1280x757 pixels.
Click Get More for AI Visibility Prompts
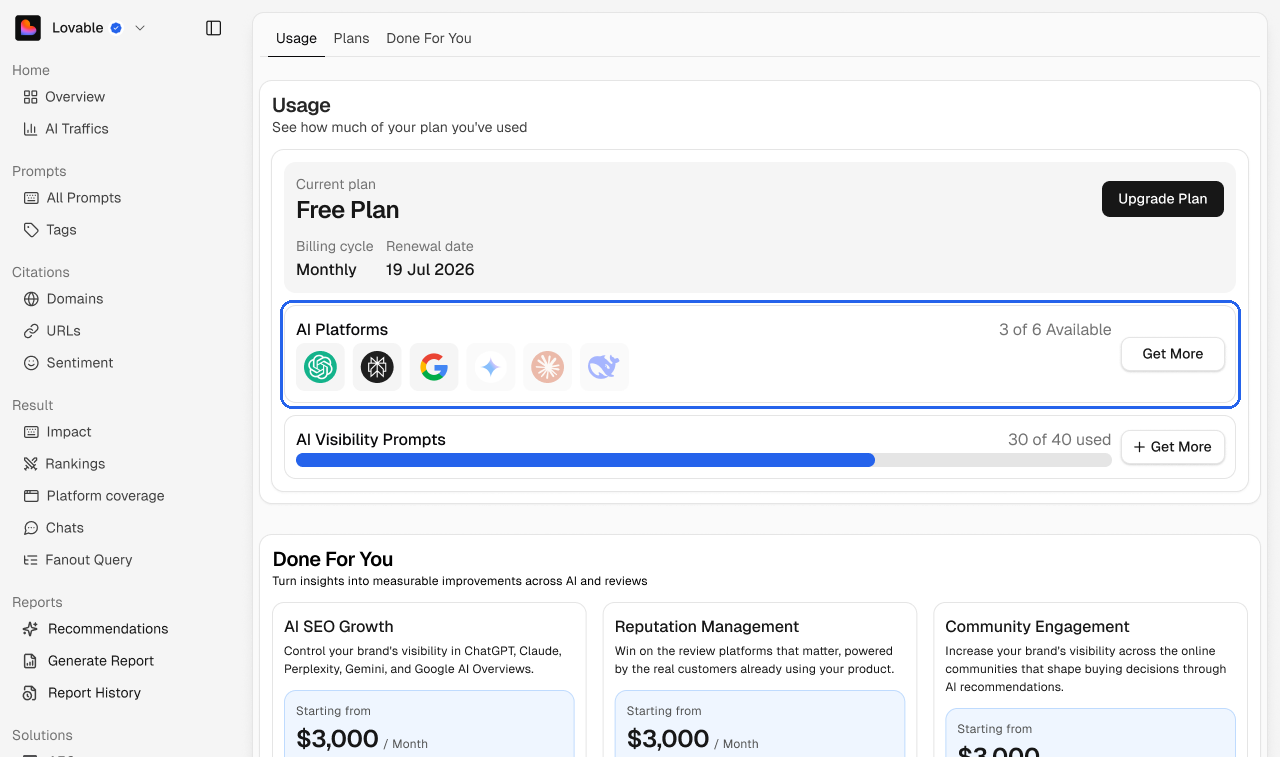coord(1173,447)
